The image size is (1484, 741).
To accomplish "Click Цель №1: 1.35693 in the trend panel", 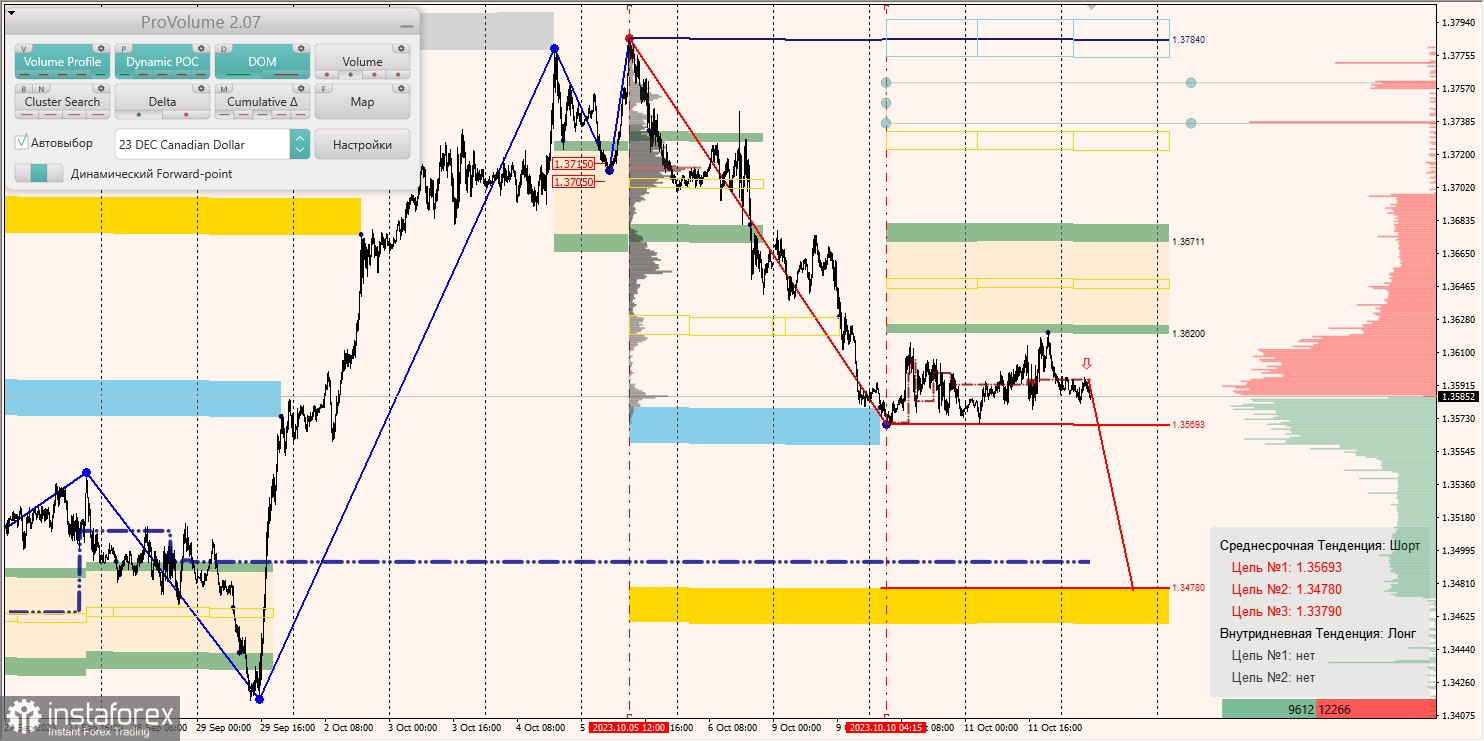I will pos(1286,568).
